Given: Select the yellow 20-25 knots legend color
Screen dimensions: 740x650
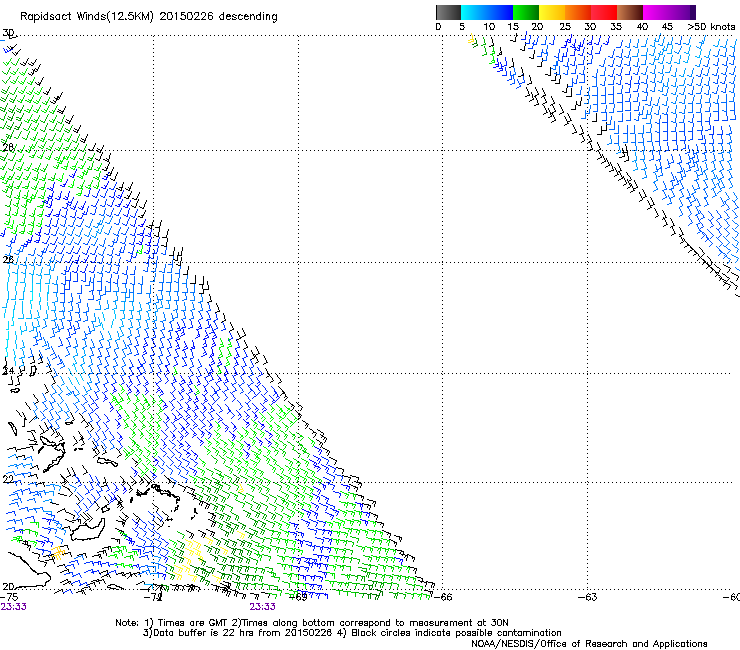Looking at the screenshot, I should pos(552,12).
